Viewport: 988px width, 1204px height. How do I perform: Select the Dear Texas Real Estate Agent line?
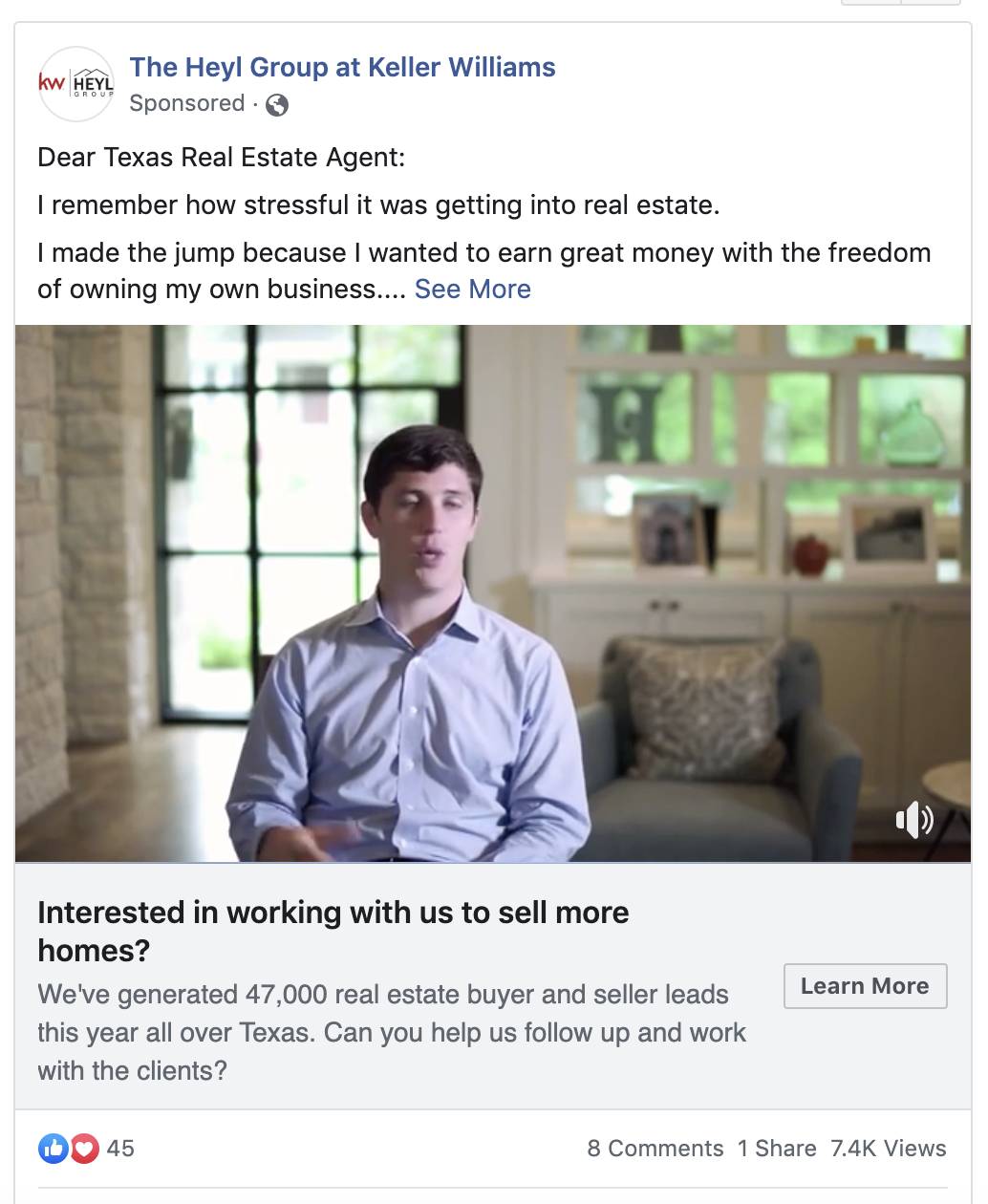(x=222, y=157)
